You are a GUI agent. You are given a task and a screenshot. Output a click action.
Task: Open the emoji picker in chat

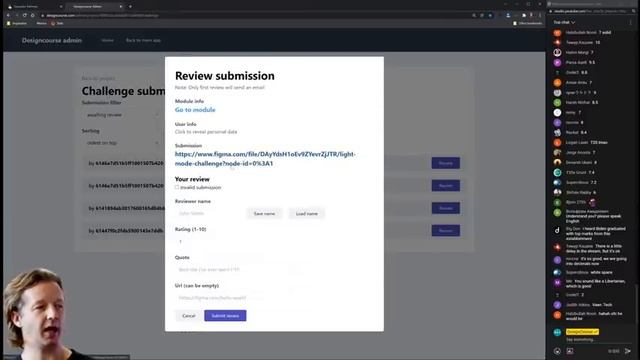coord(557,351)
